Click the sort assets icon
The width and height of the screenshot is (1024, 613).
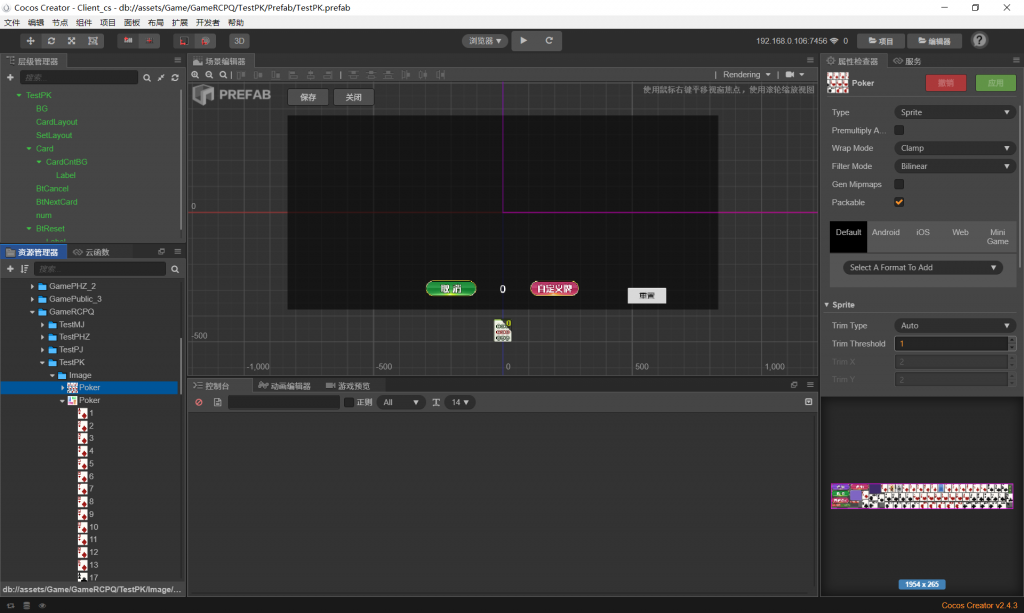click(24, 269)
